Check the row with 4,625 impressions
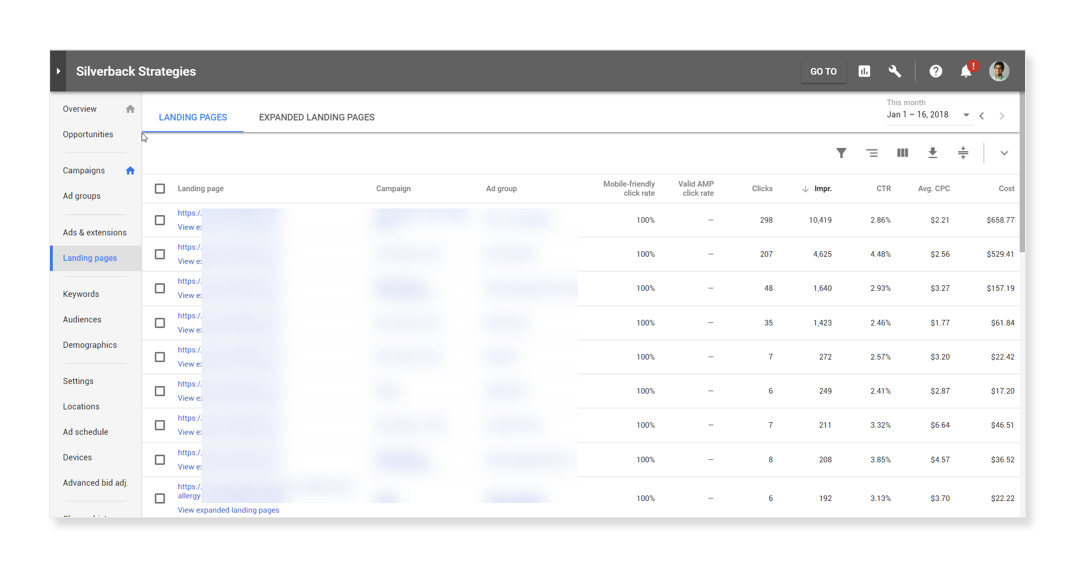1075x567 pixels. coord(160,254)
